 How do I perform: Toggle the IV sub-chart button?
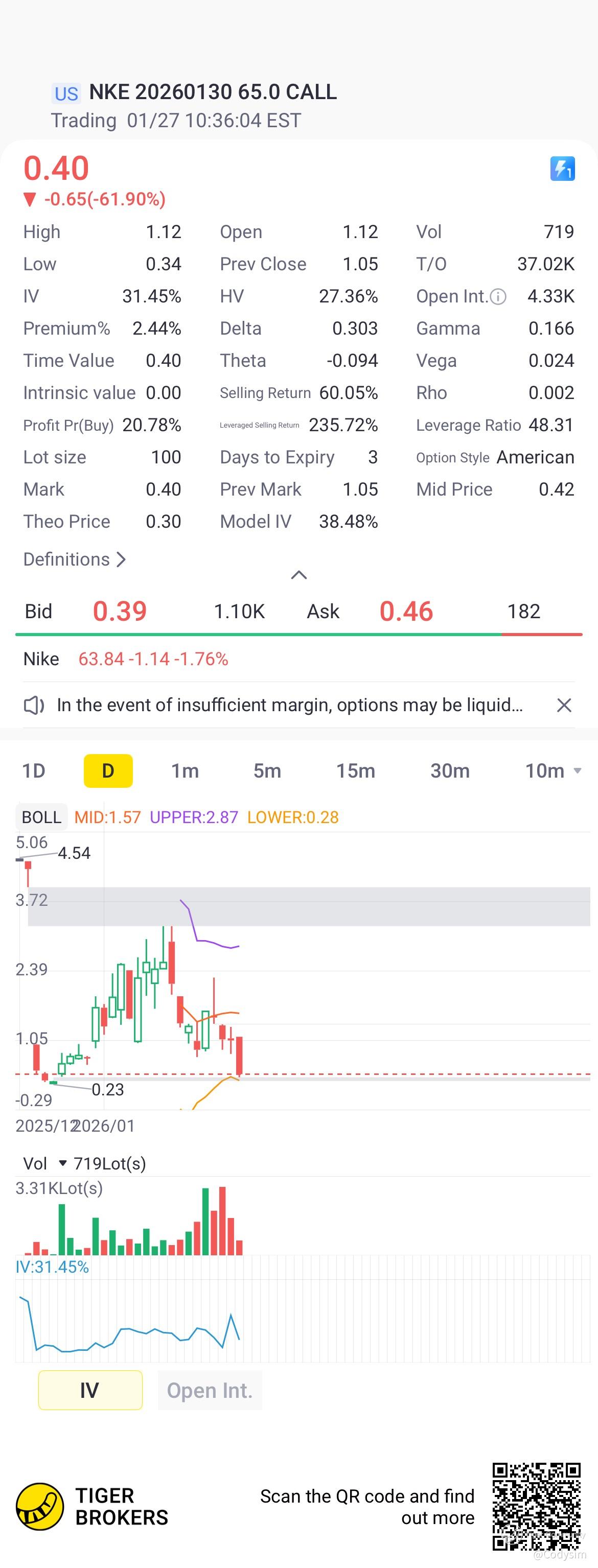point(90,1390)
